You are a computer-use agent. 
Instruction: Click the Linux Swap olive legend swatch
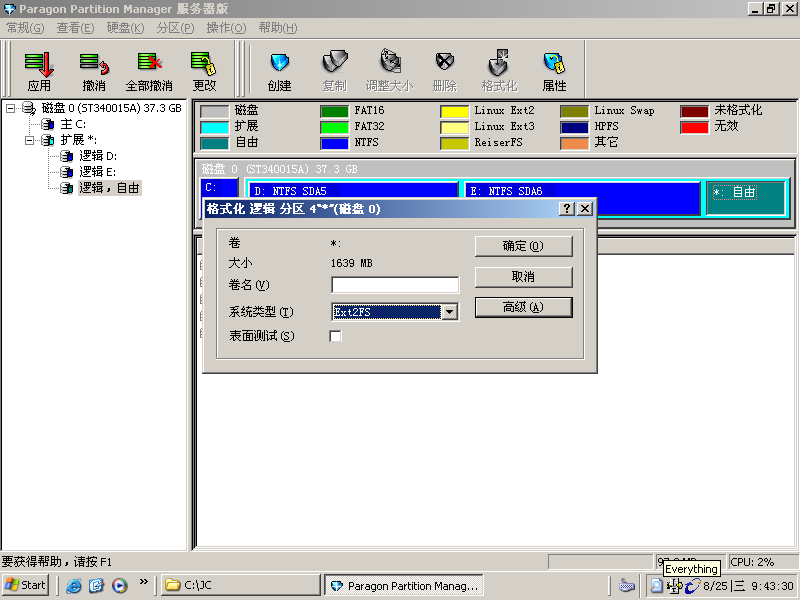574,111
